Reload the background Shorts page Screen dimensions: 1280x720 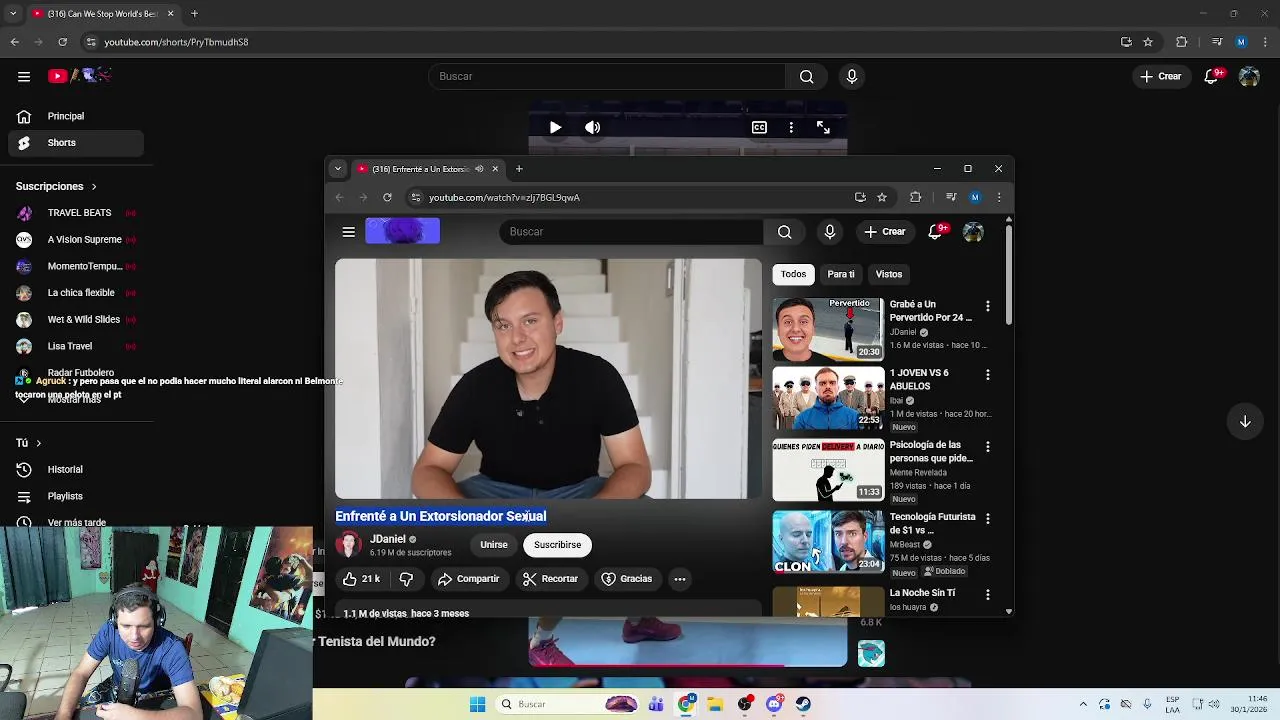click(62, 42)
